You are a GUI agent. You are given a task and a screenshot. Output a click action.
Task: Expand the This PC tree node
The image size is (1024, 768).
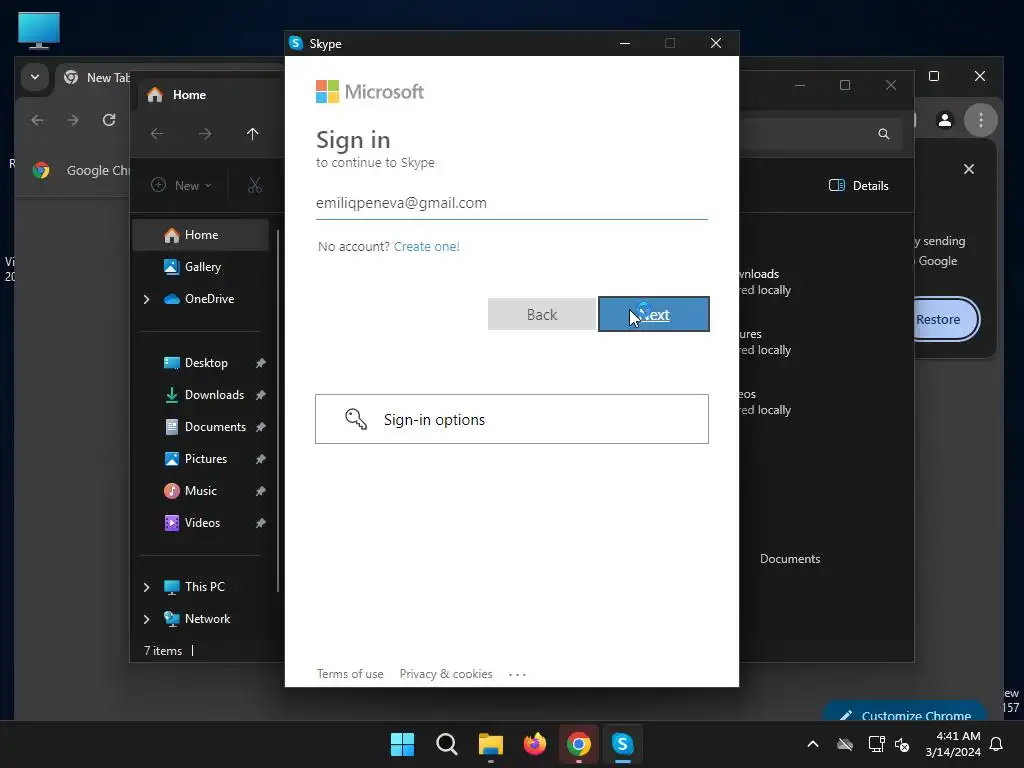coord(146,587)
